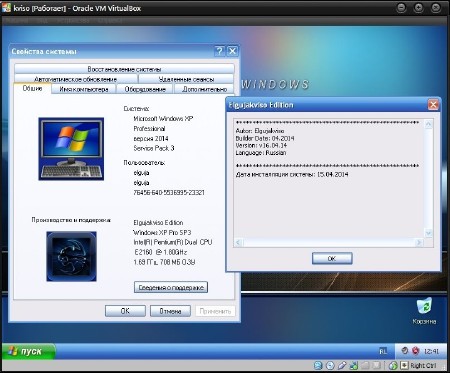The width and height of the screenshot is (450, 373).
Task: Click the Windows XP computer picture
Action: (71, 149)
